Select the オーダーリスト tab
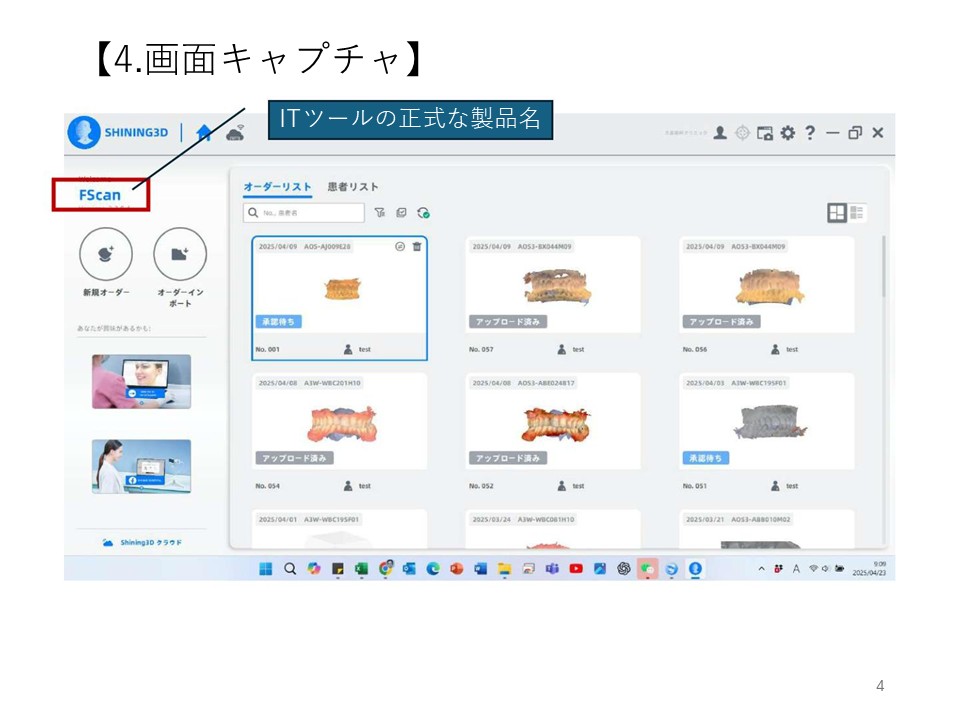The width and height of the screenshot is (960, 720). tap(278, 187)
